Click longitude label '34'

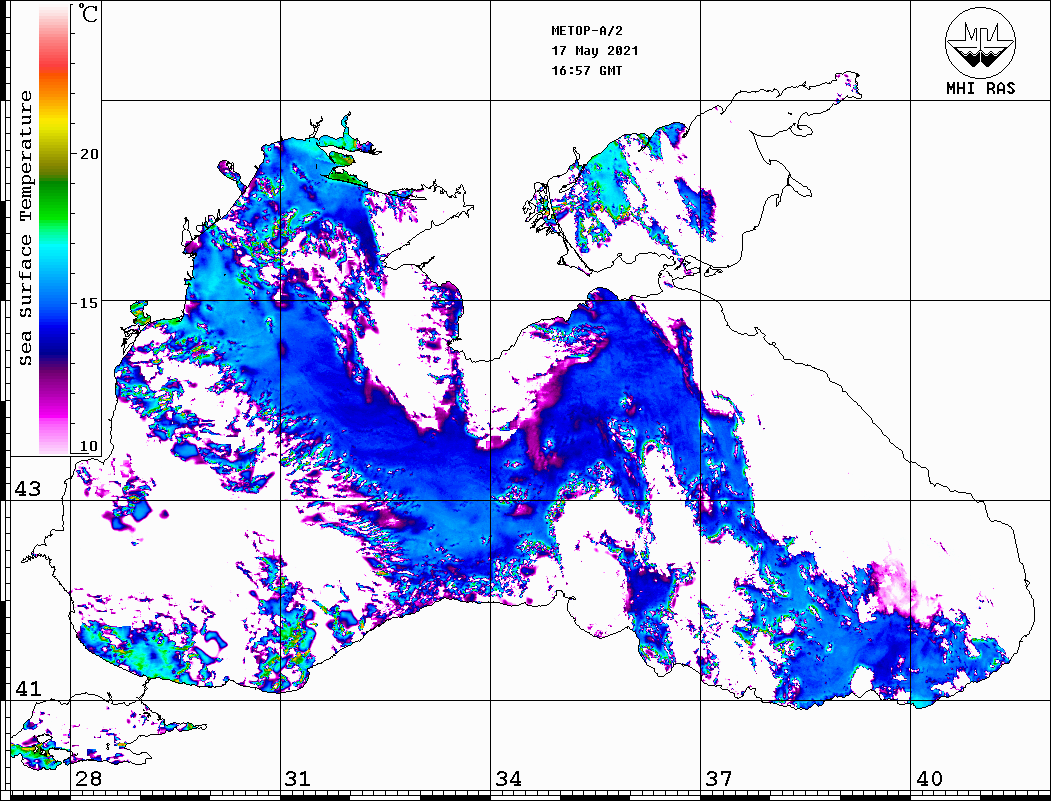click(x=508, y=779)
